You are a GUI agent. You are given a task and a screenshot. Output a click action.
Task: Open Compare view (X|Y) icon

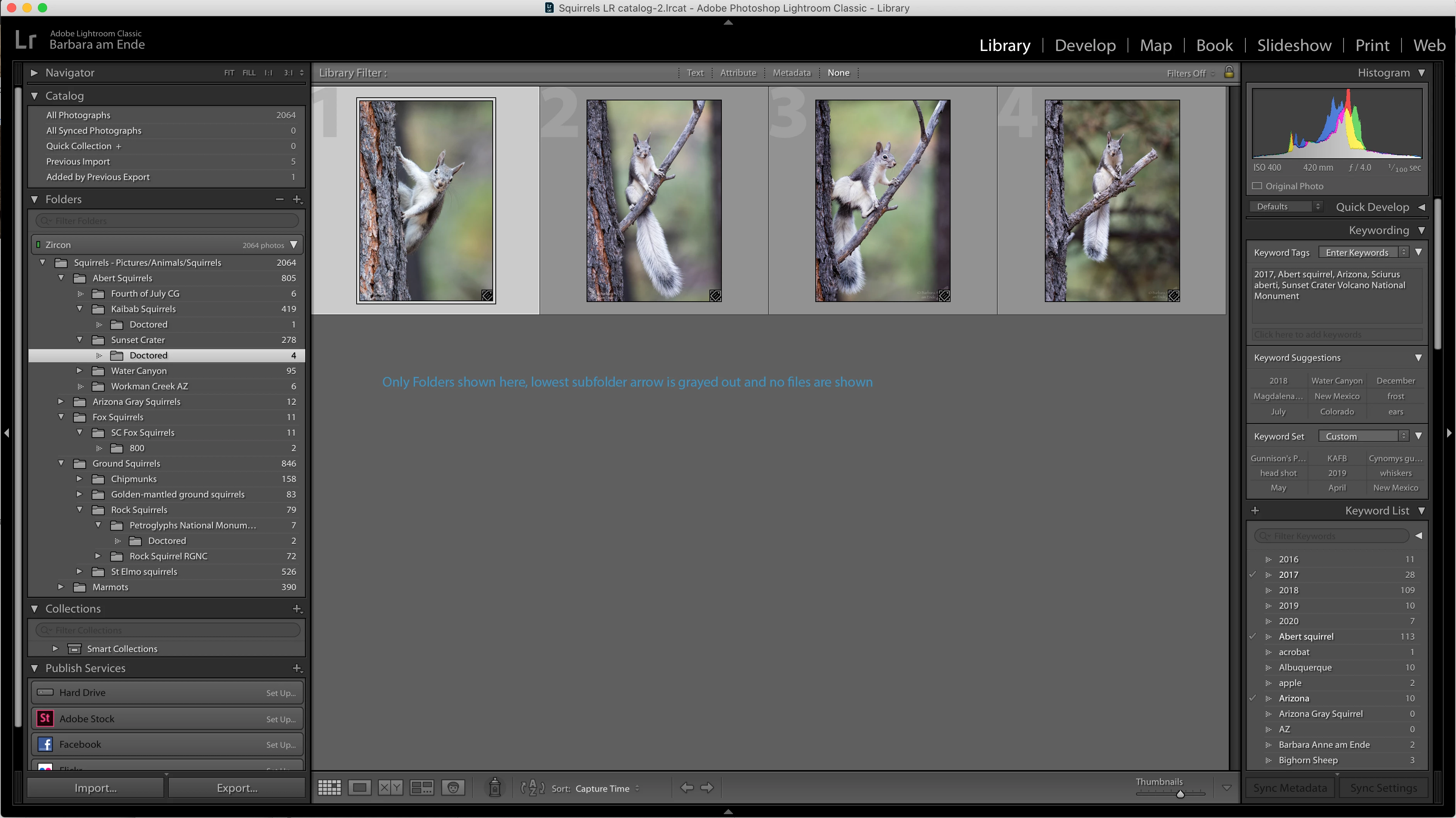tap(390, 787)
